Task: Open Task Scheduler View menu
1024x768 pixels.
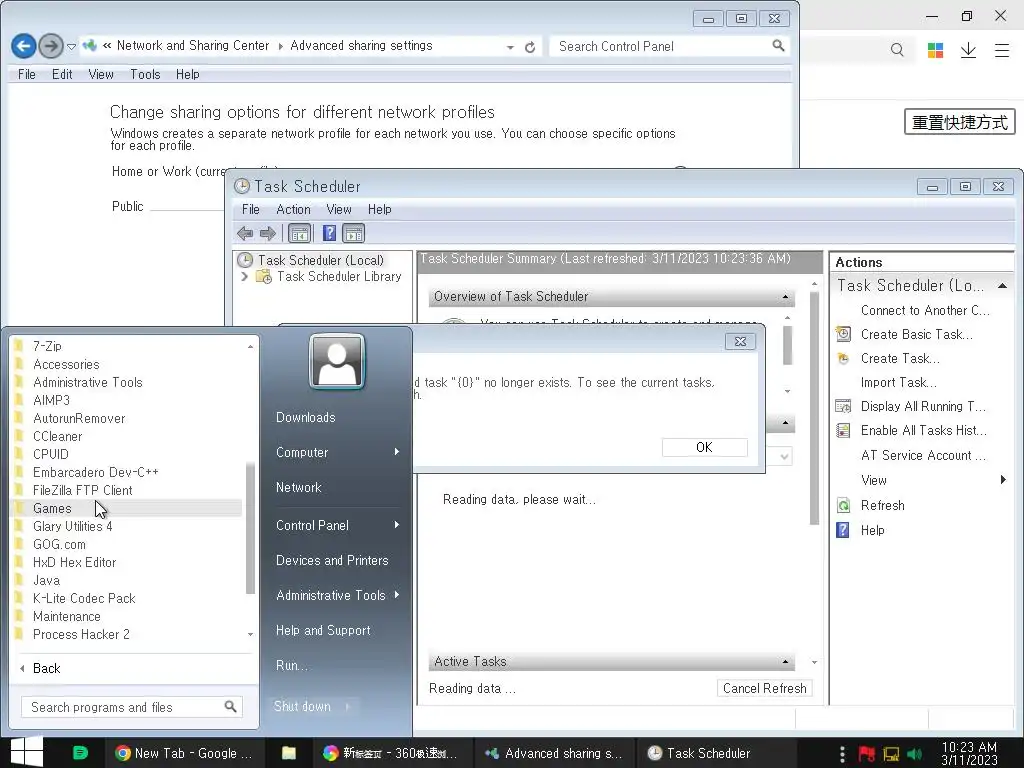Action: [339, 210]
